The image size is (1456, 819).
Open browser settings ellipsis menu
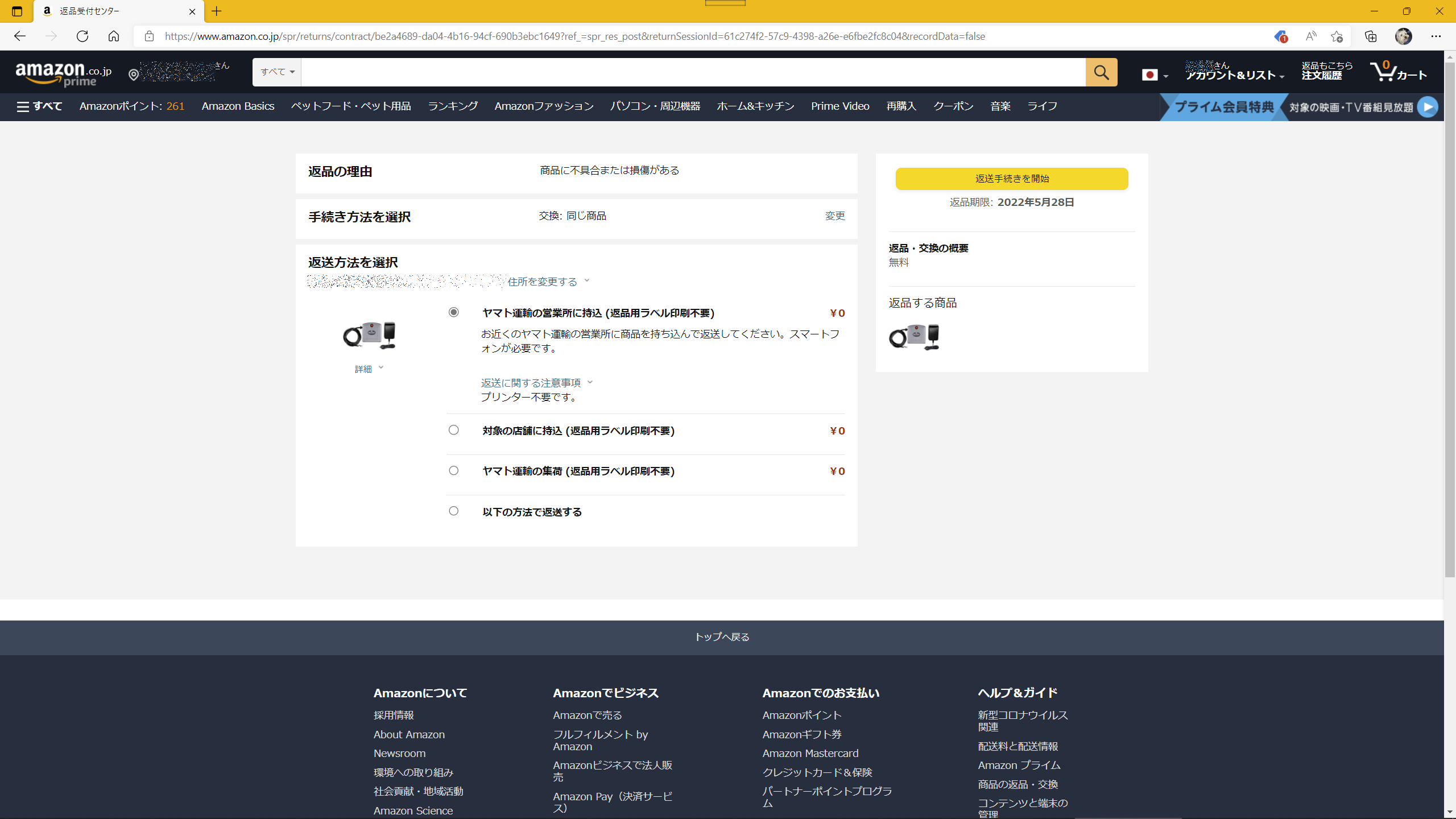pyautogui.click(x=1436, y=36)
